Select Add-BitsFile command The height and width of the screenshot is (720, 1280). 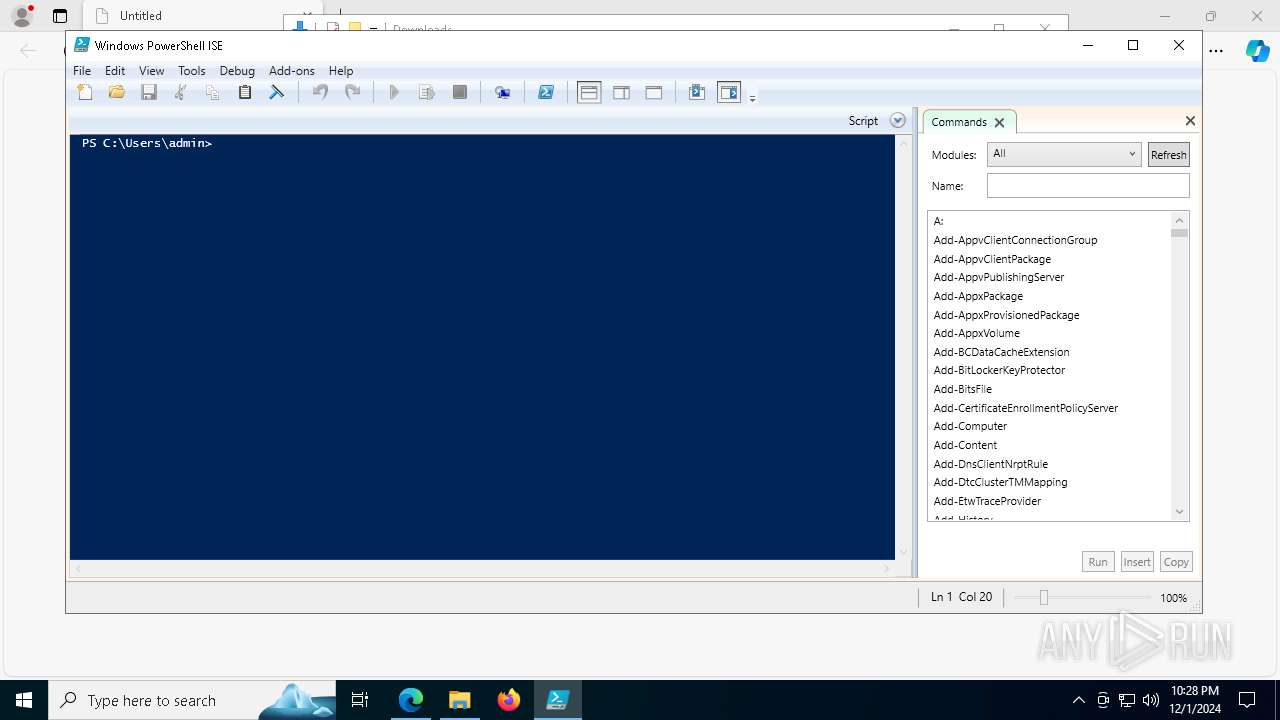pos(963,389)
